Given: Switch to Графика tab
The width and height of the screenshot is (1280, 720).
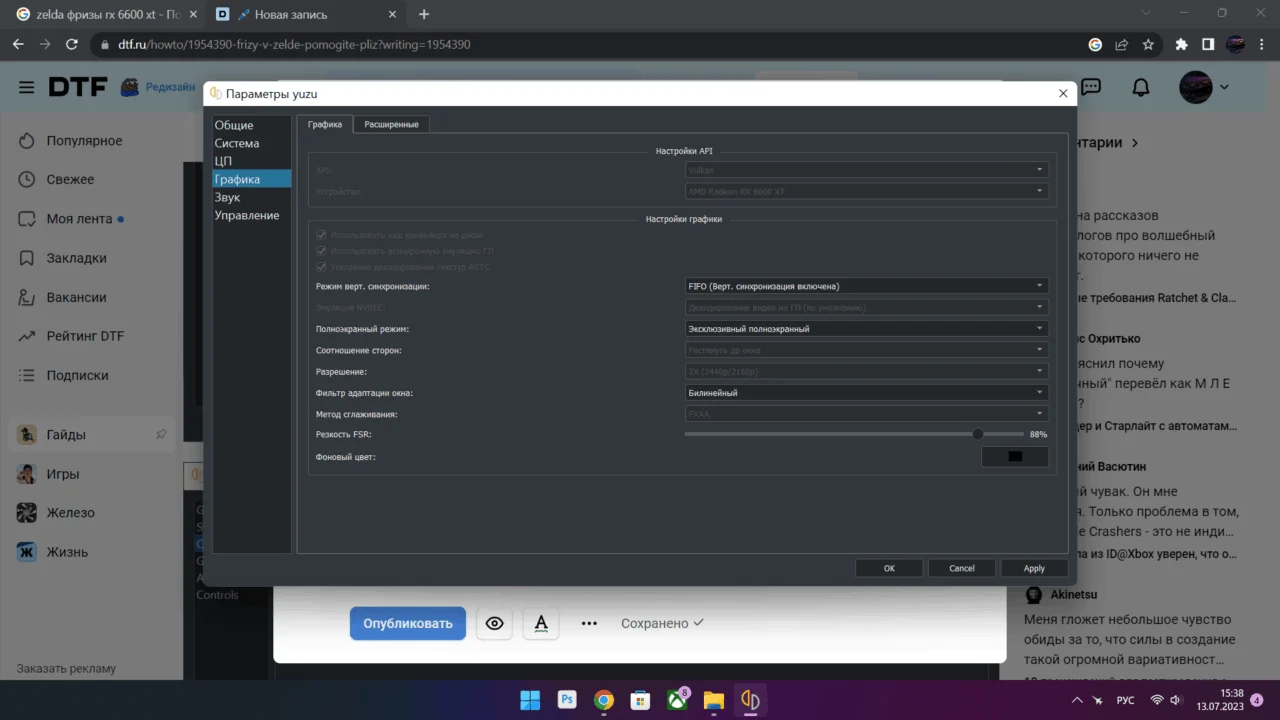Looking at the screenshot, I should pyautogui.click(x=325, y=124).
